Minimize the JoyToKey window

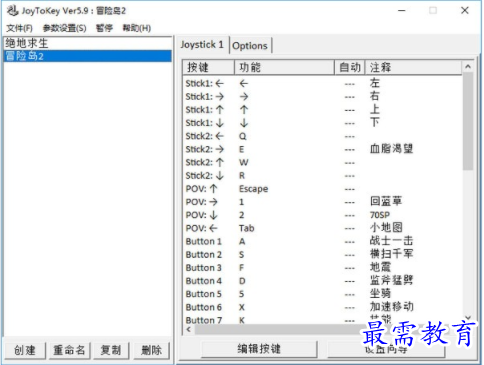point(402,11)
